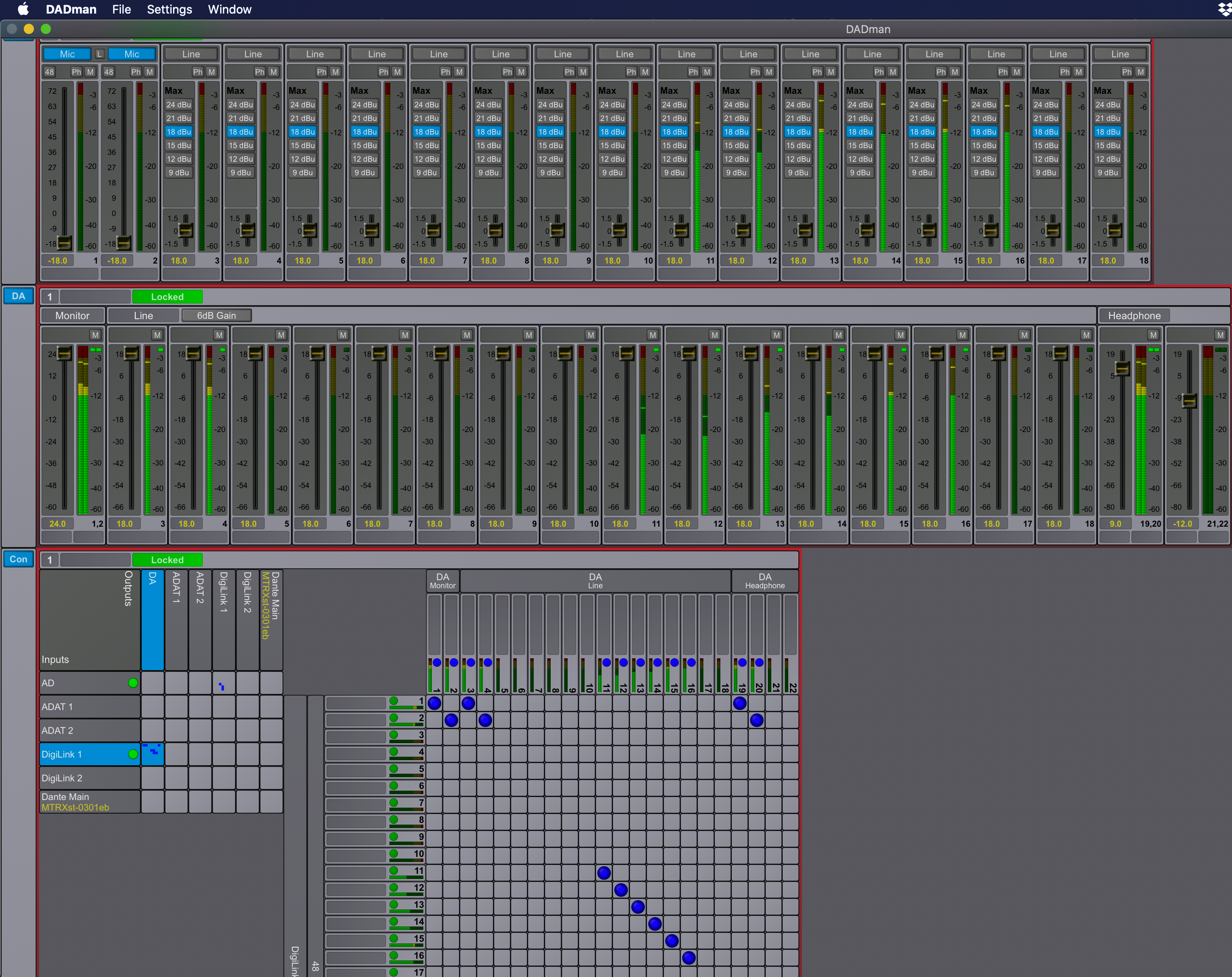
Task: Toggle phase invert Ph on AD channel 1
Action: coord(76,72)
